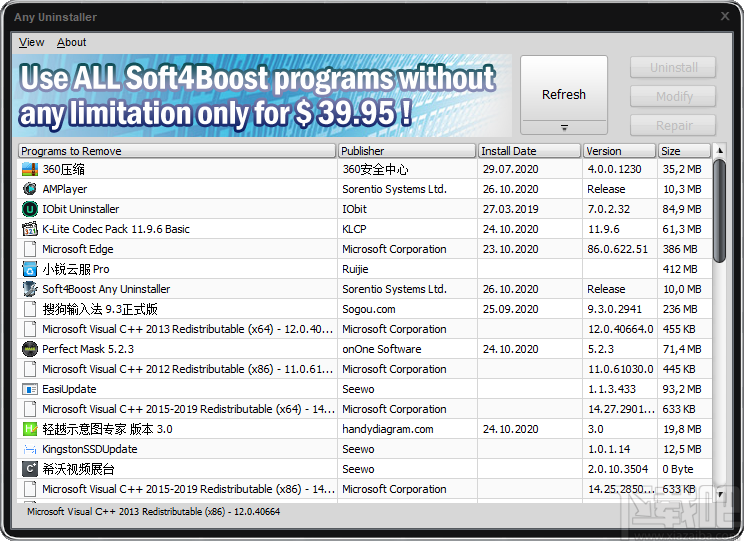Select 小锐云服 Pro program name
Screen dimensions: 744x541
[x=76, y=269]
